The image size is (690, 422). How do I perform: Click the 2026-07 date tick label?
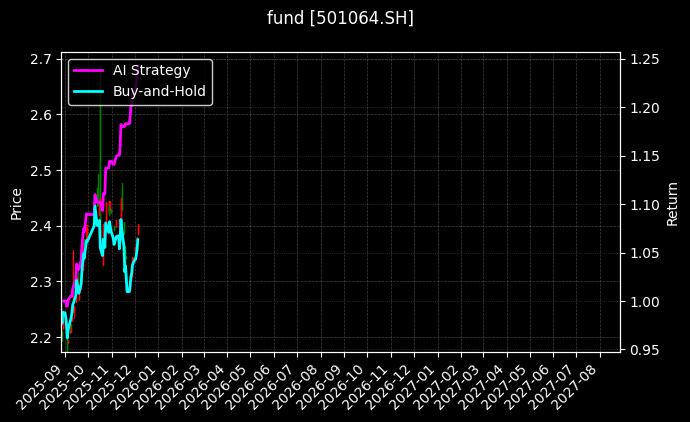click(x=272, y=386)
